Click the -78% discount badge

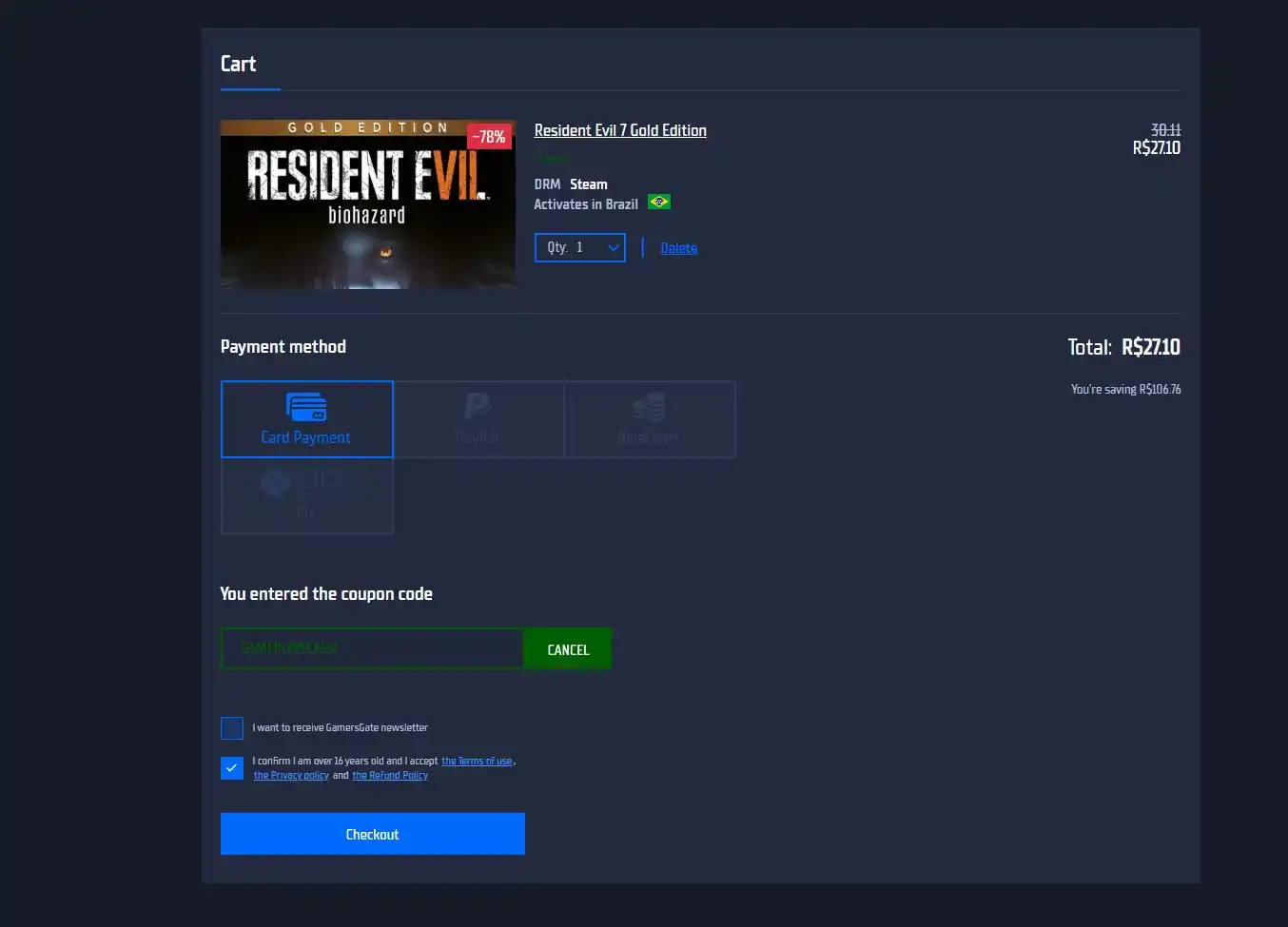(x=489, y=137)
